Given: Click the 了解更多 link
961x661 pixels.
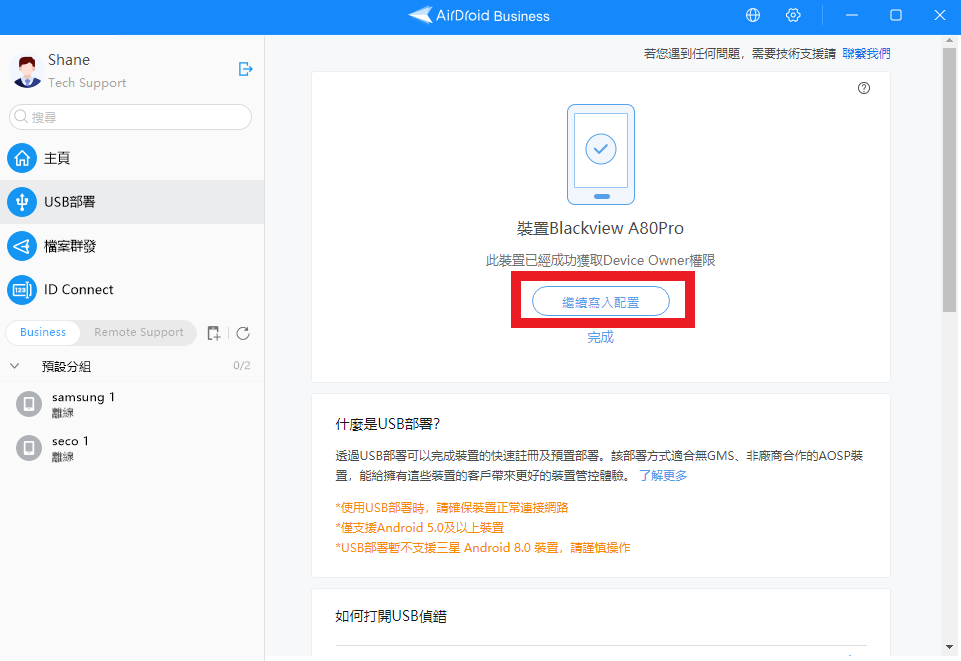Looking at the screenshot, I should pos(663,475).
